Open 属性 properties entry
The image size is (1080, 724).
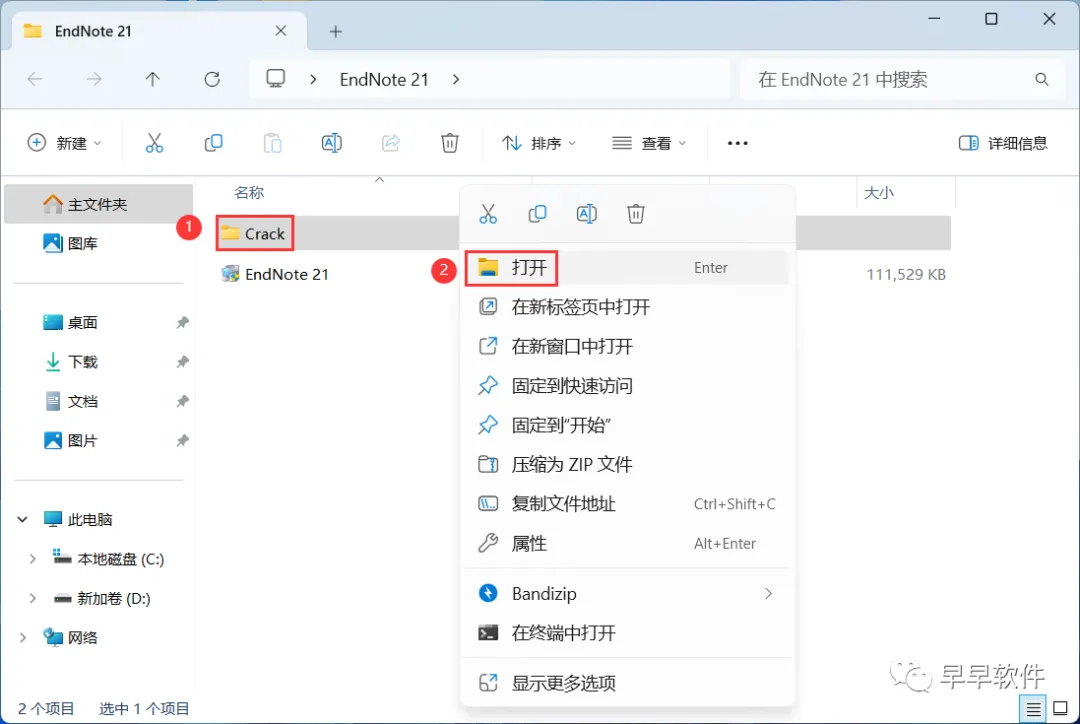pyautogui.click(x=626, y=544)
